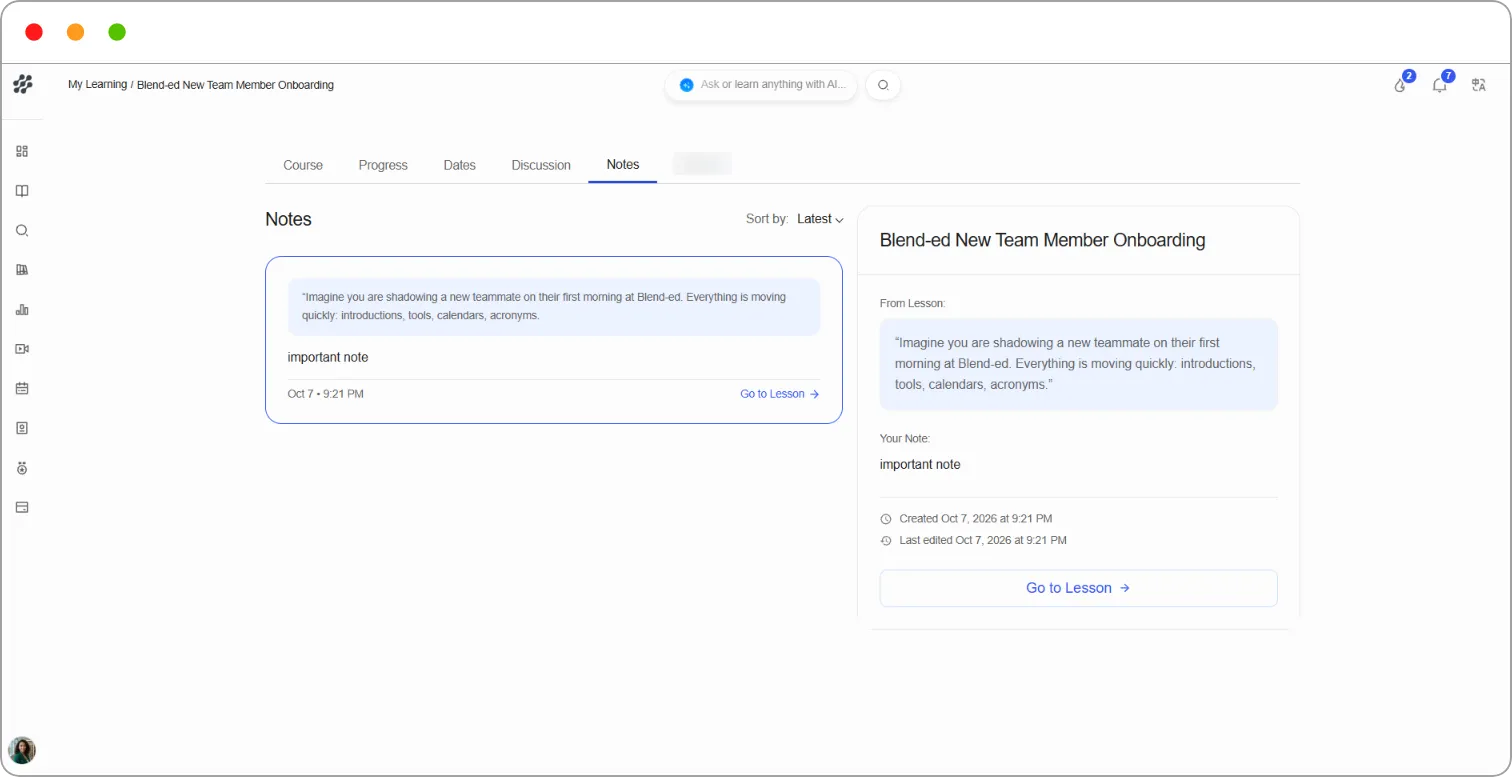Screen dimensions: 1512x777
Task: Expand the Sort by Latest dropdown
Action: (x=820, y=219)
